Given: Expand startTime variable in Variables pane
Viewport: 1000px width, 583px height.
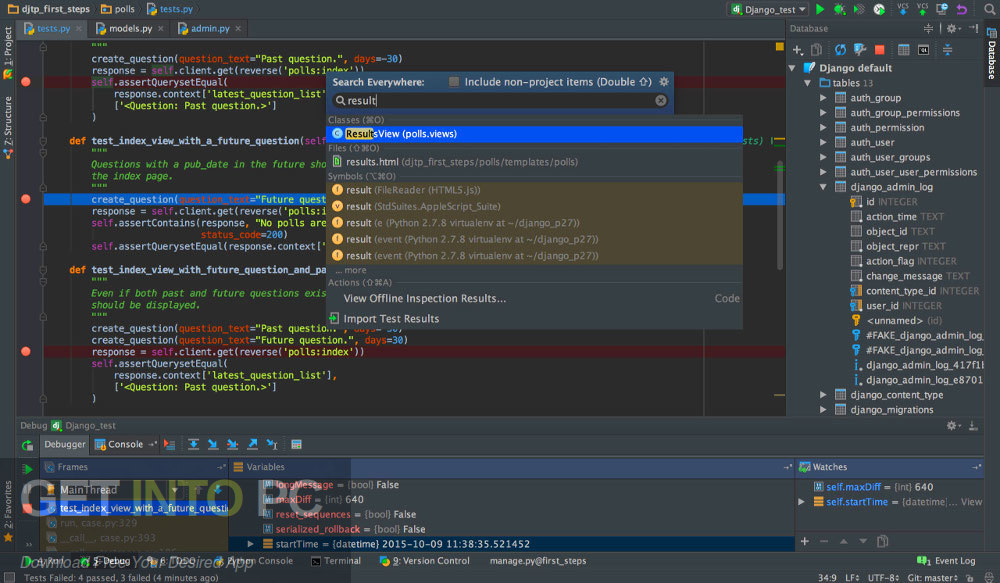Looking at the screenshot, I should 251,544.
